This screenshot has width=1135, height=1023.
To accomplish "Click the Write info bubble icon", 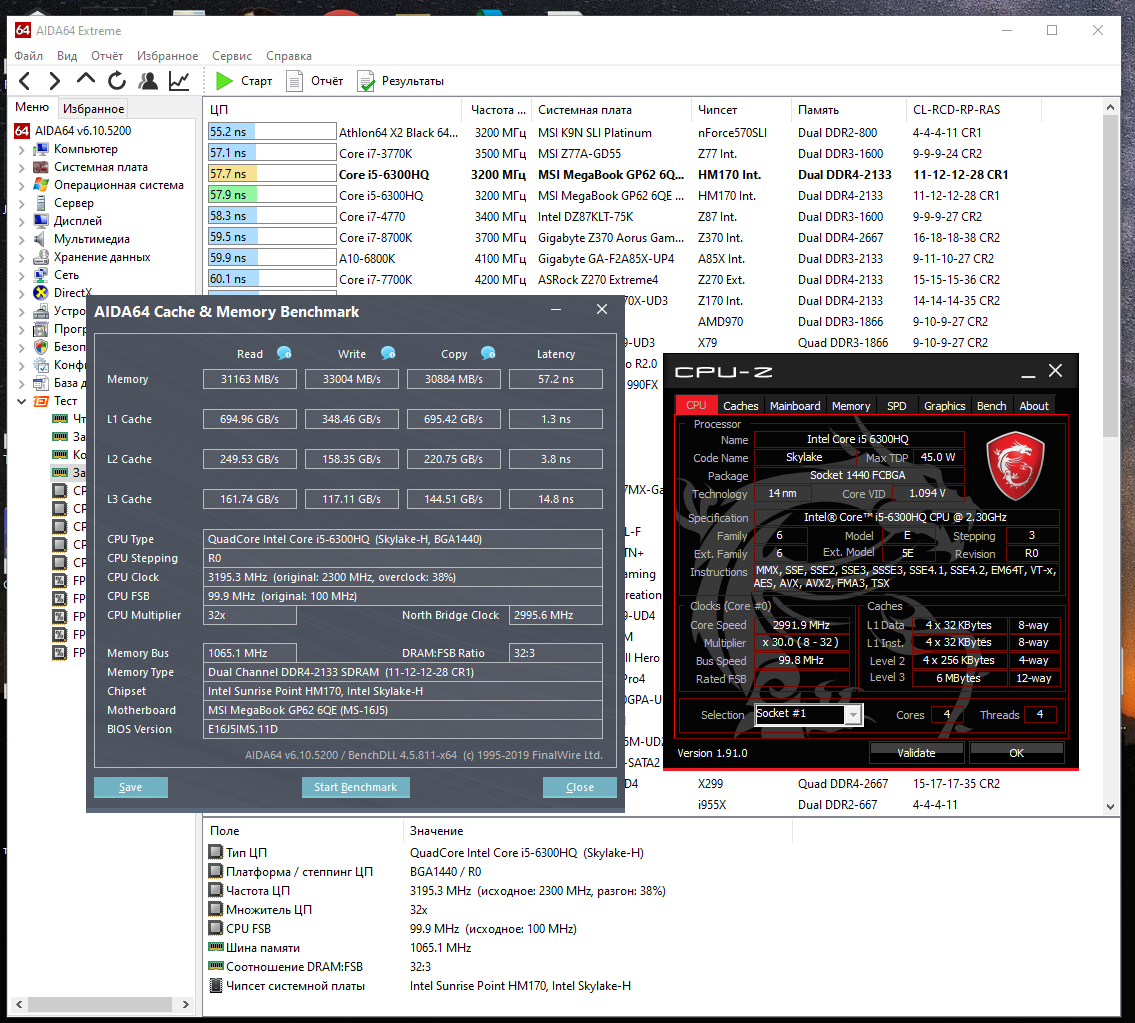I will click(x=389, y=353).
